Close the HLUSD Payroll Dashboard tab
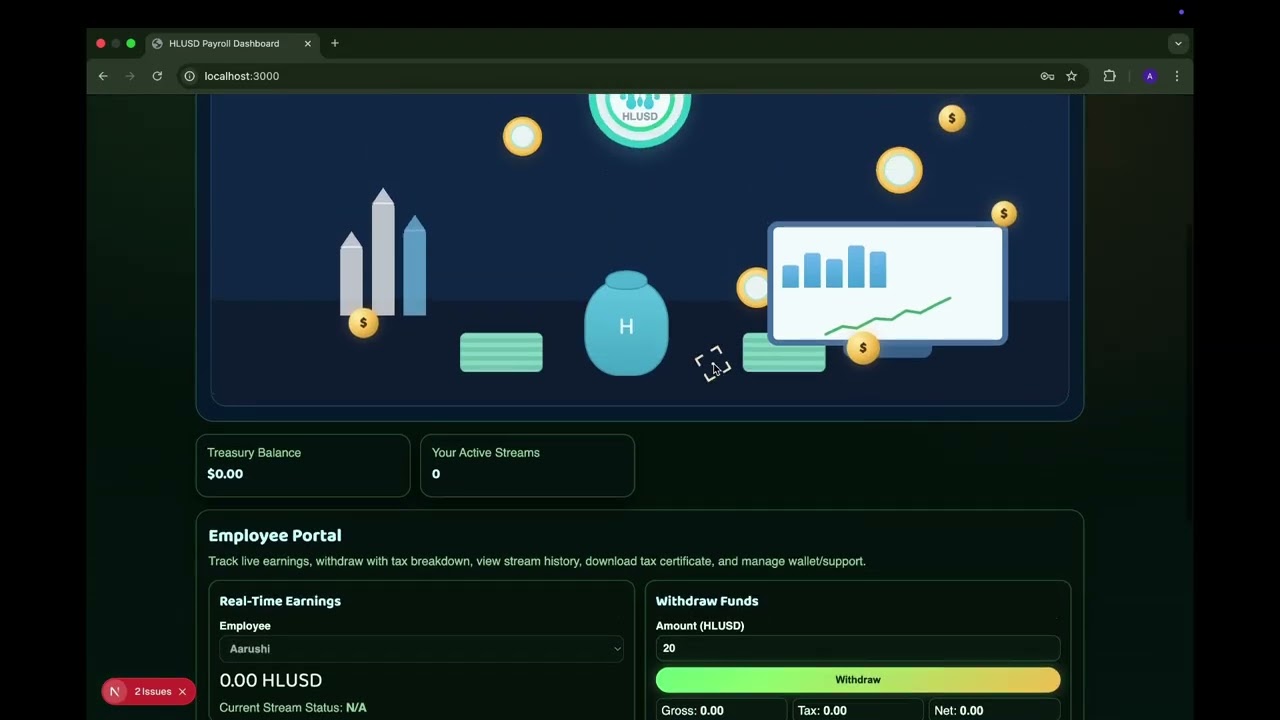The height and width of the screenshot is (720, 1280). coord(308,44)
